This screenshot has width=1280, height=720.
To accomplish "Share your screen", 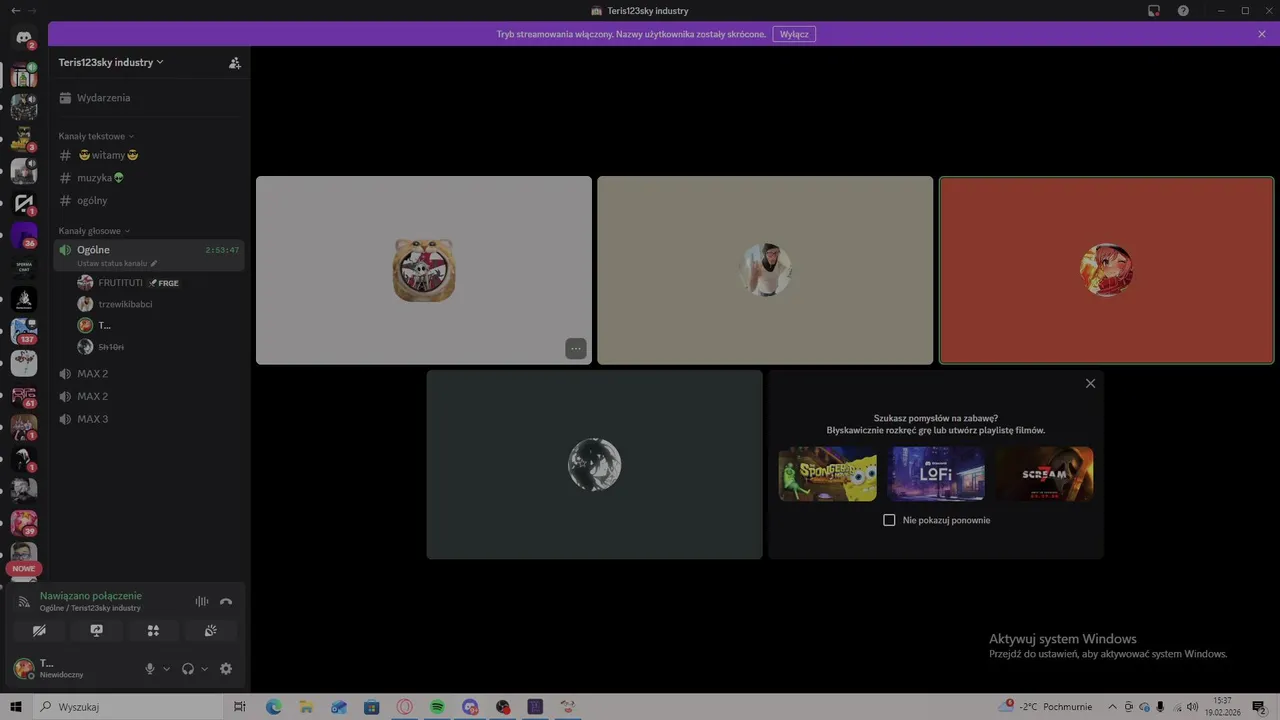I will (x=97, y=631).
